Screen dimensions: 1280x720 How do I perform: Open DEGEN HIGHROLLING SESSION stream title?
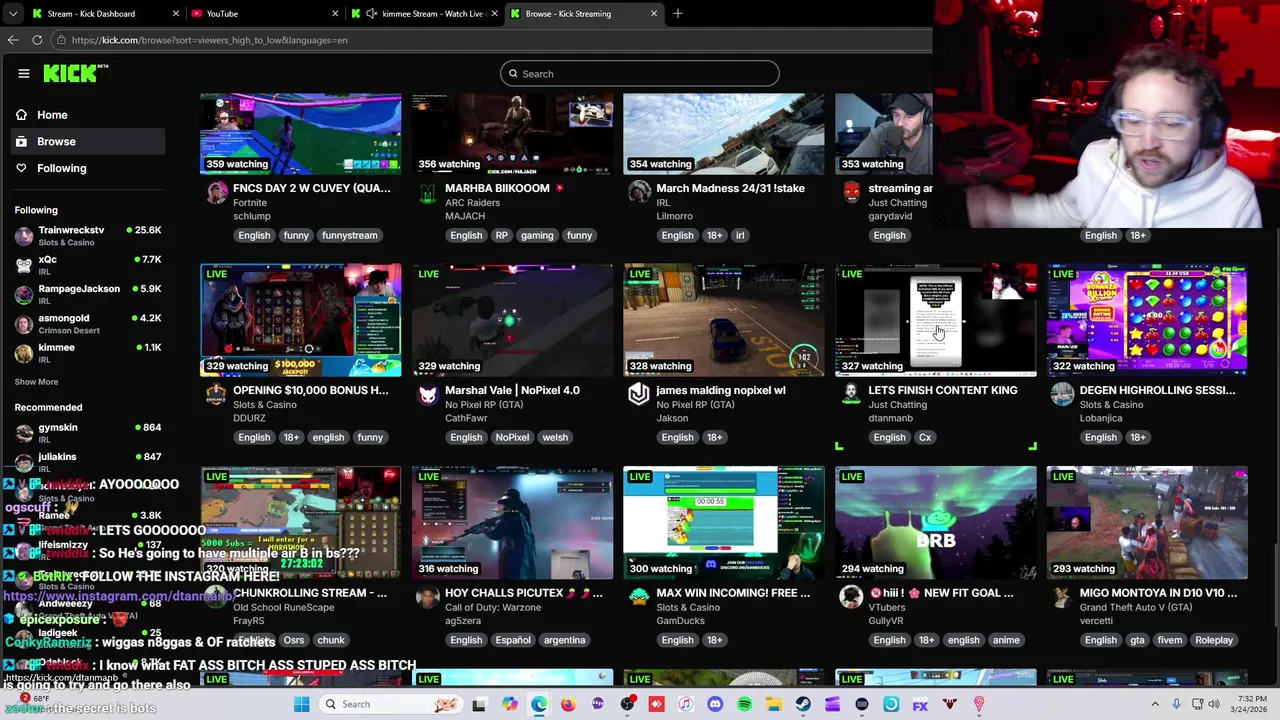click(x=1158, y=391)
